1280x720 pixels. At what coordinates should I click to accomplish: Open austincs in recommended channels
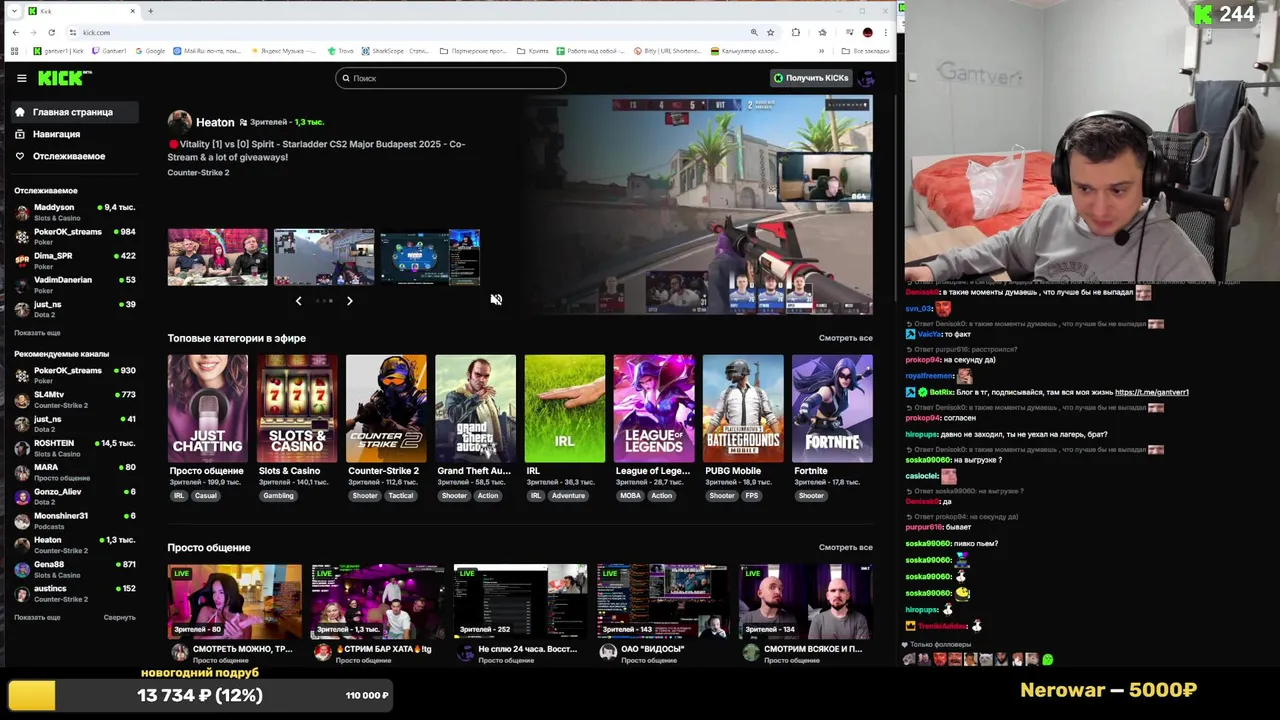tap(74, 593)
